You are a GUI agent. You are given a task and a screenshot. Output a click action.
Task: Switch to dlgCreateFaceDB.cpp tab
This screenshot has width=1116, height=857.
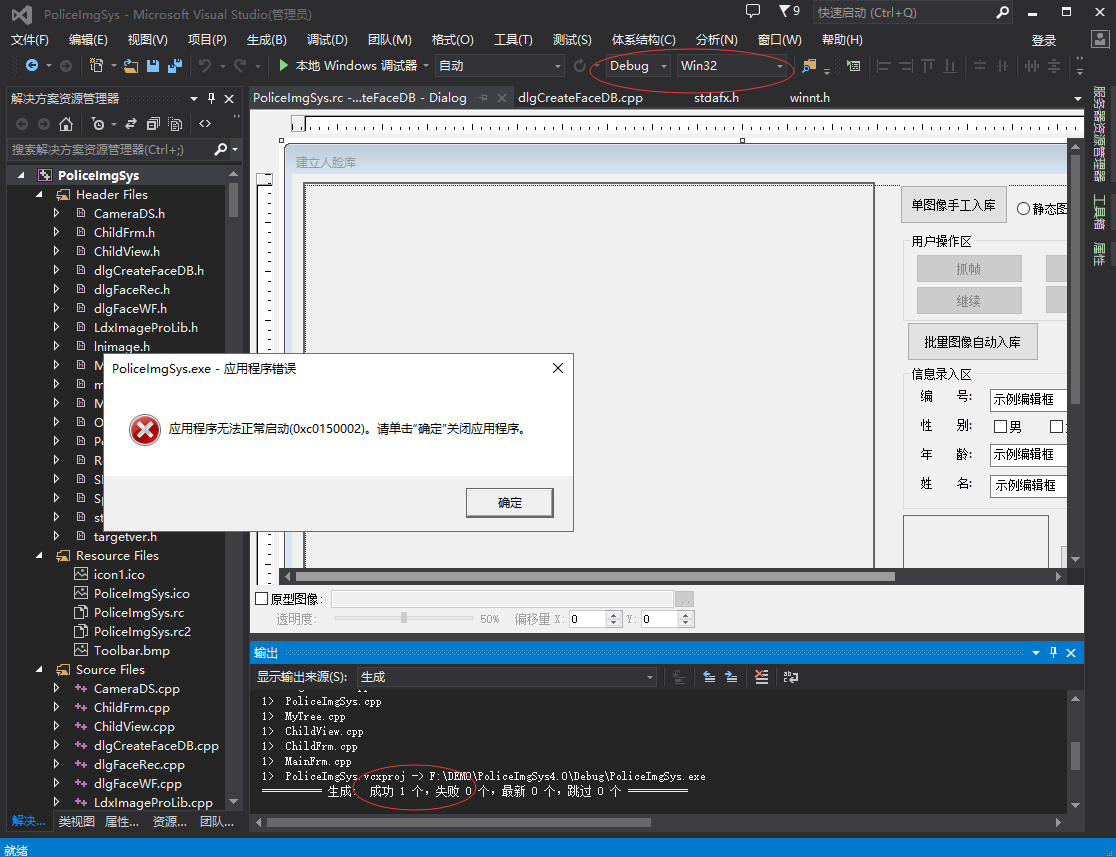click(x=580, y=98)
